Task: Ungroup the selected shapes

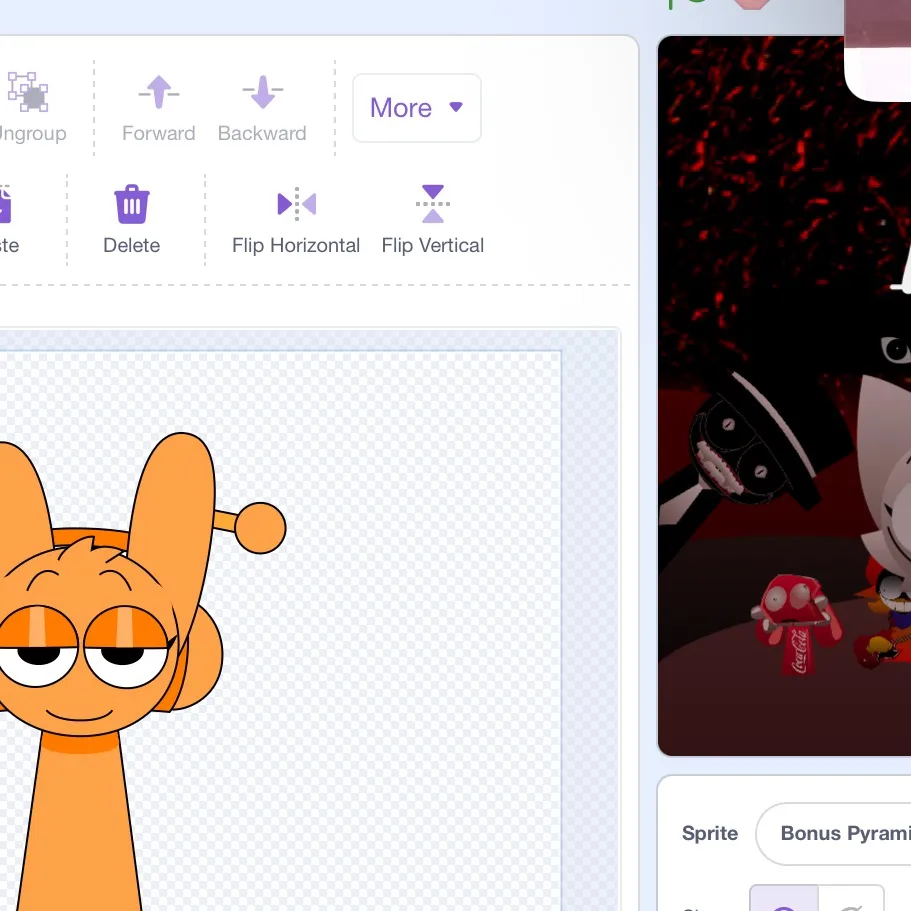Action: click(x=29, y=107)
